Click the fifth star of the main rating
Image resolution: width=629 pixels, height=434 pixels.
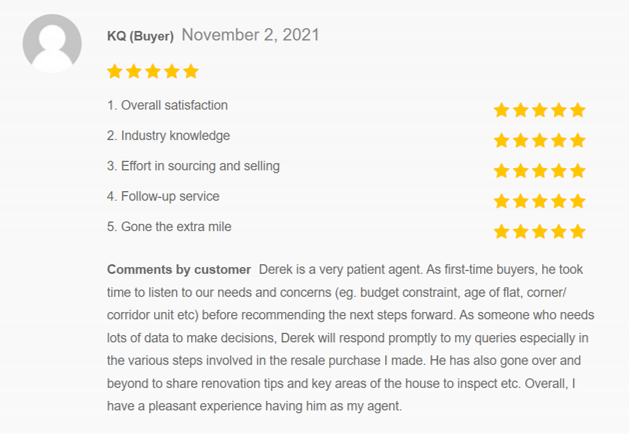click(x=191, y=71)
